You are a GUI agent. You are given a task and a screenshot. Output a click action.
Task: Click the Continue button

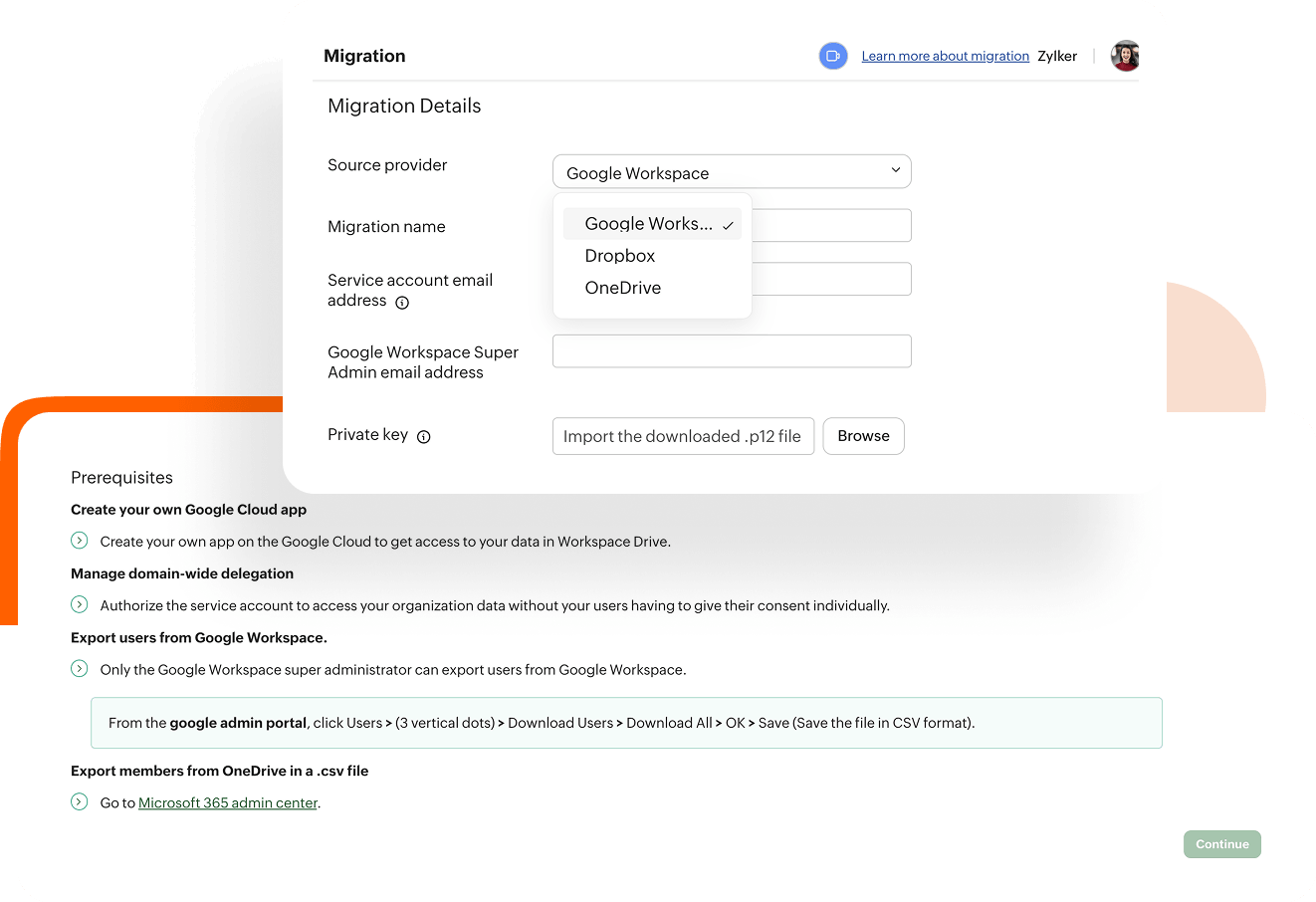coord(1222,844)
